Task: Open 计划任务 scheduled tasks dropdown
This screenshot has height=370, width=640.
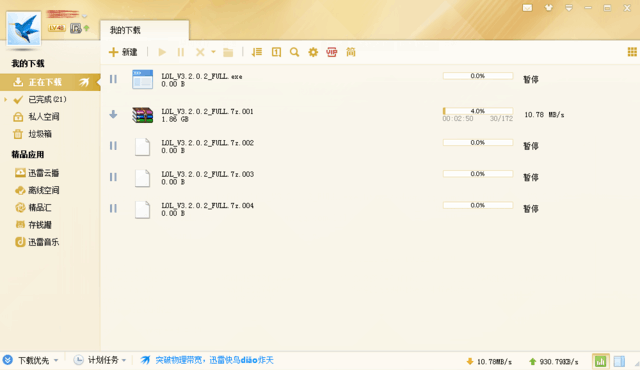Action: point(100,360)
